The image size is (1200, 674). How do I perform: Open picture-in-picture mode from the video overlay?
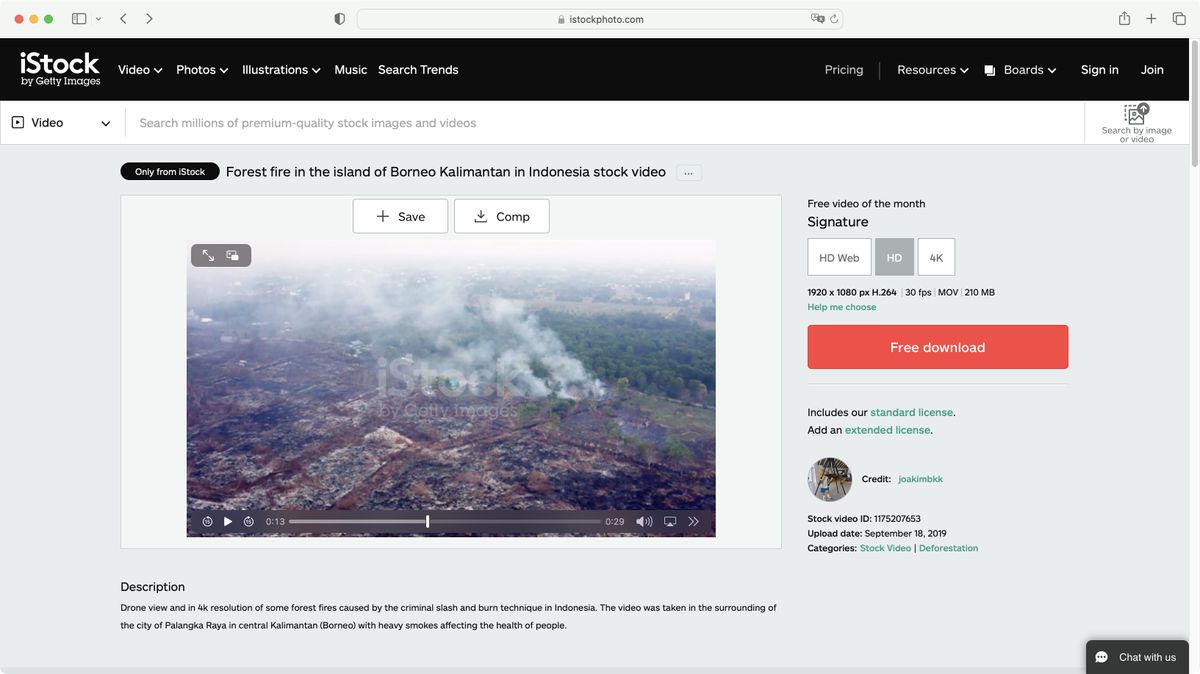point(232,255)
